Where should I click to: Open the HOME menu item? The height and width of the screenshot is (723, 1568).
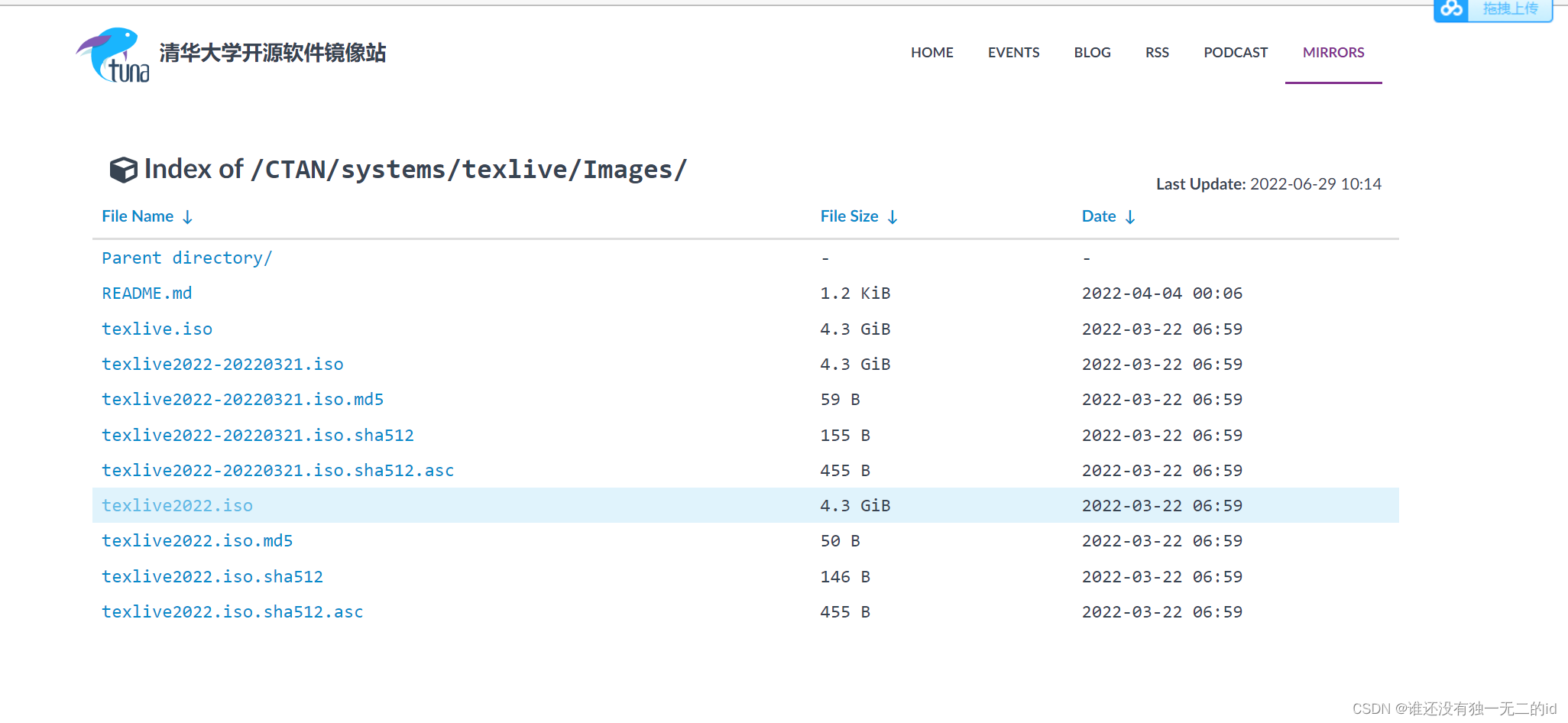(x=931, y=53)
